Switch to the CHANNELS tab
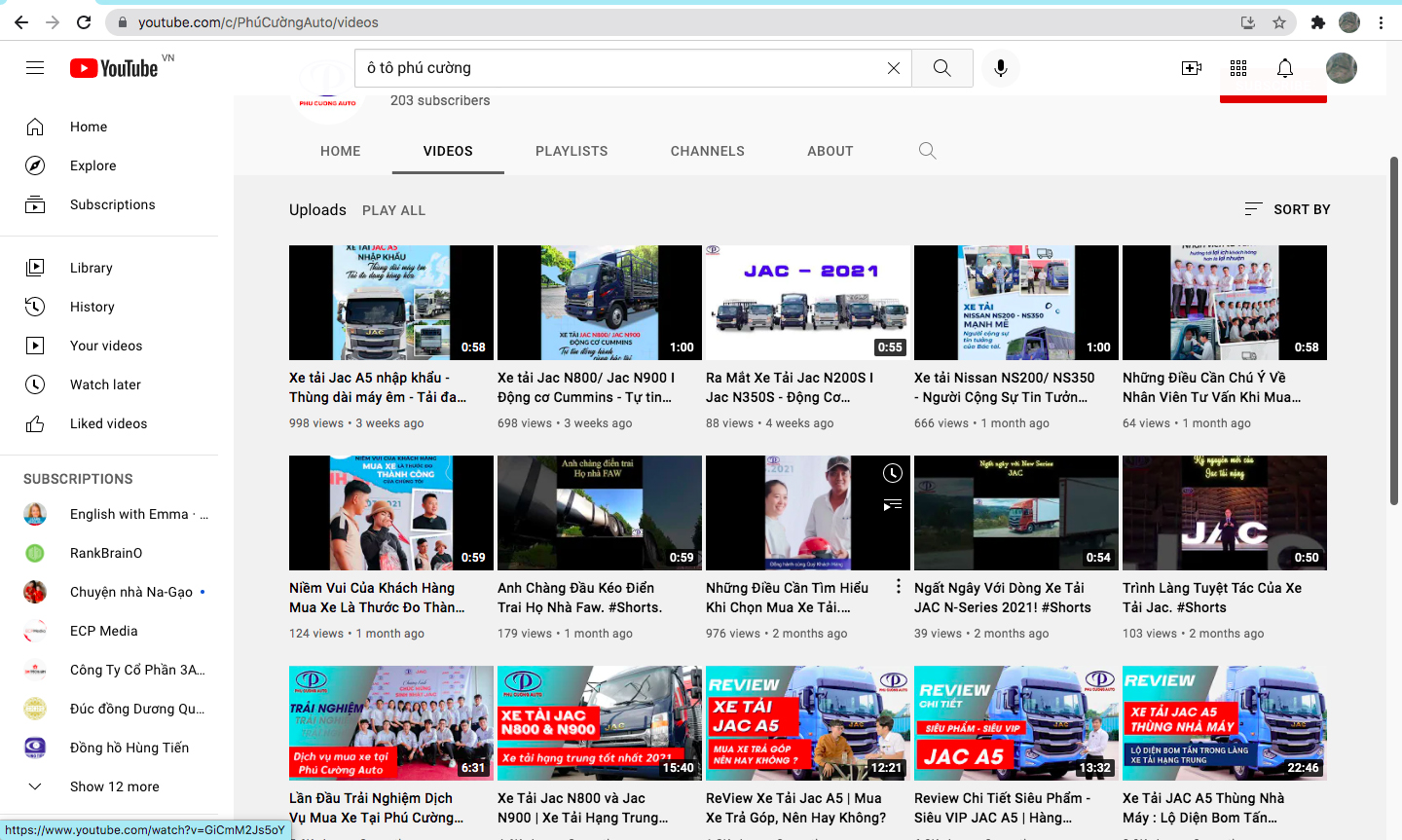Image resolution: width=1402 pixels, height=840 pixels. (x=708, y=151)
